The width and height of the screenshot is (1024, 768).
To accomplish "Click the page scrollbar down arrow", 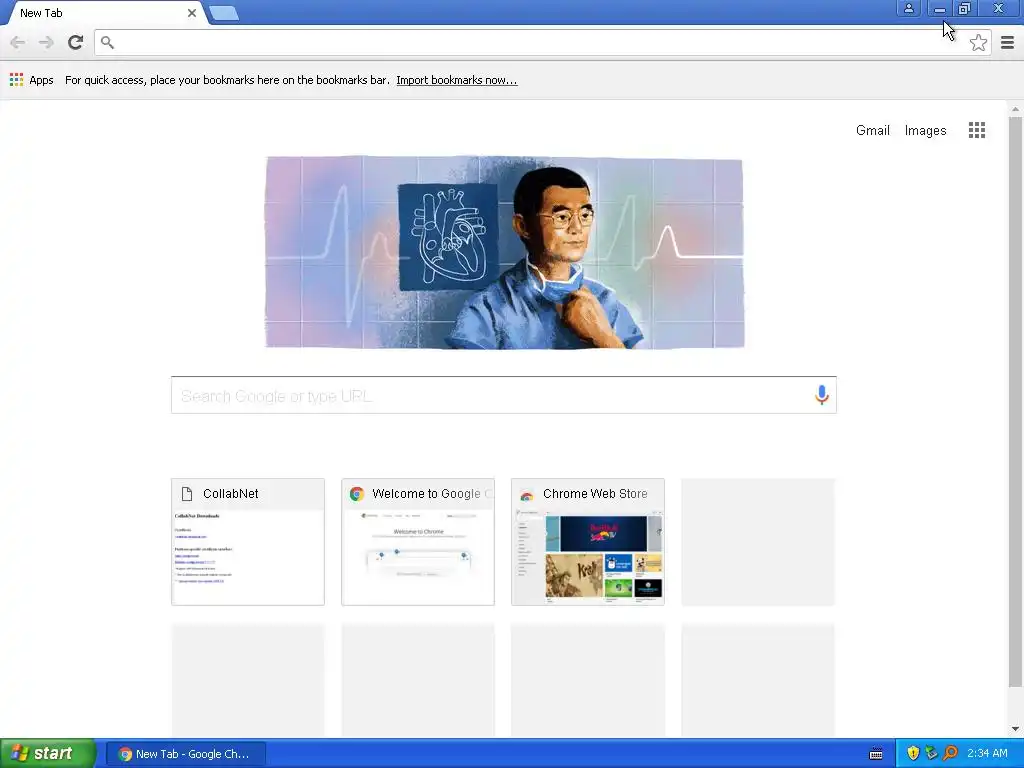I will point(1015,729).
